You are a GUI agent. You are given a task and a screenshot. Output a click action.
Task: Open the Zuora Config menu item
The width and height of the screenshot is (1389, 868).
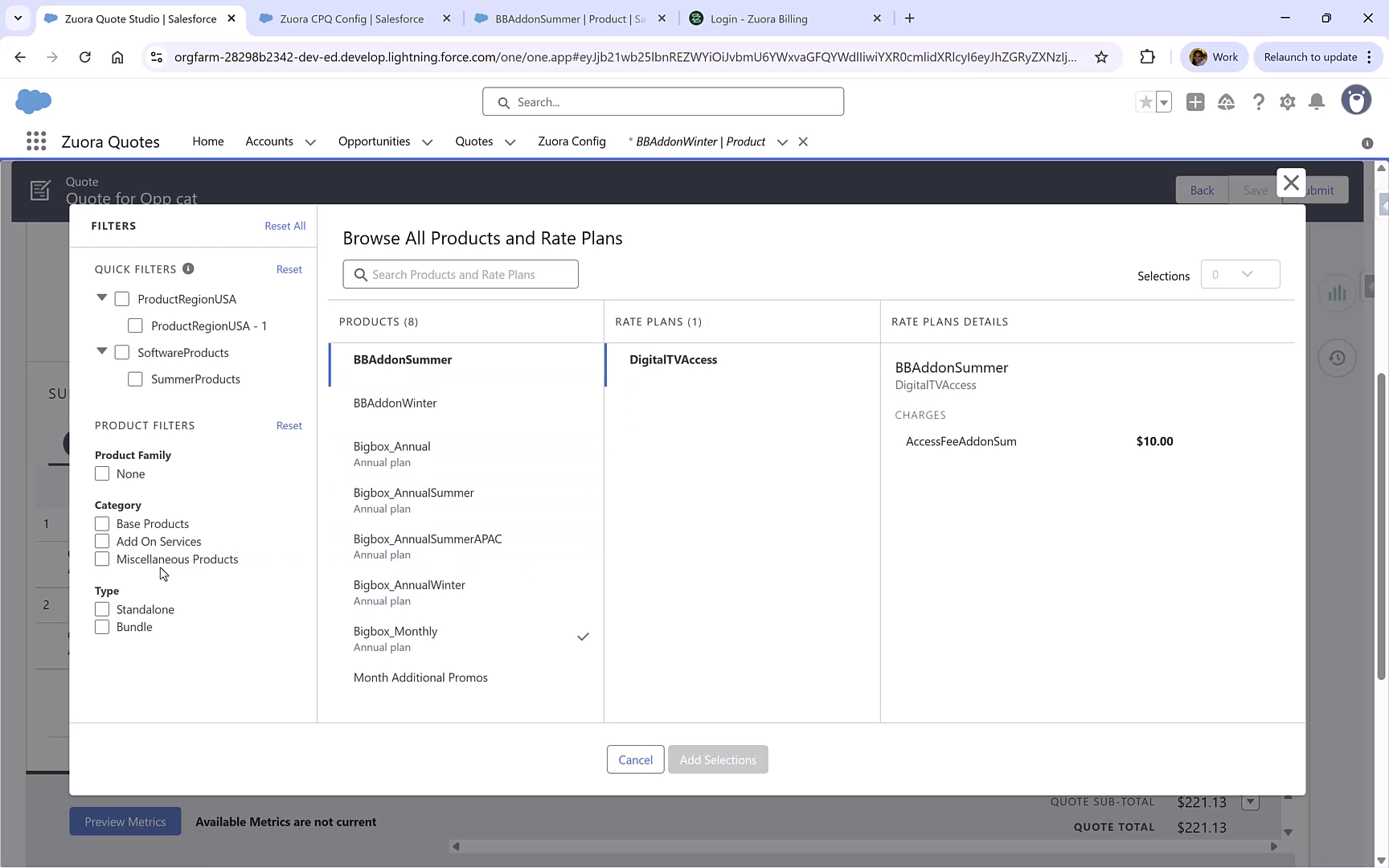572,141
